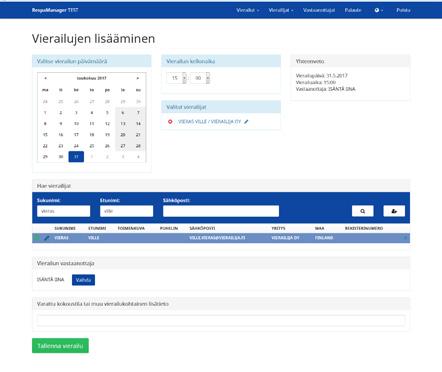Select day 31 in calendar
This screenshot has width=442, height=372.
[x=76, y=157]
